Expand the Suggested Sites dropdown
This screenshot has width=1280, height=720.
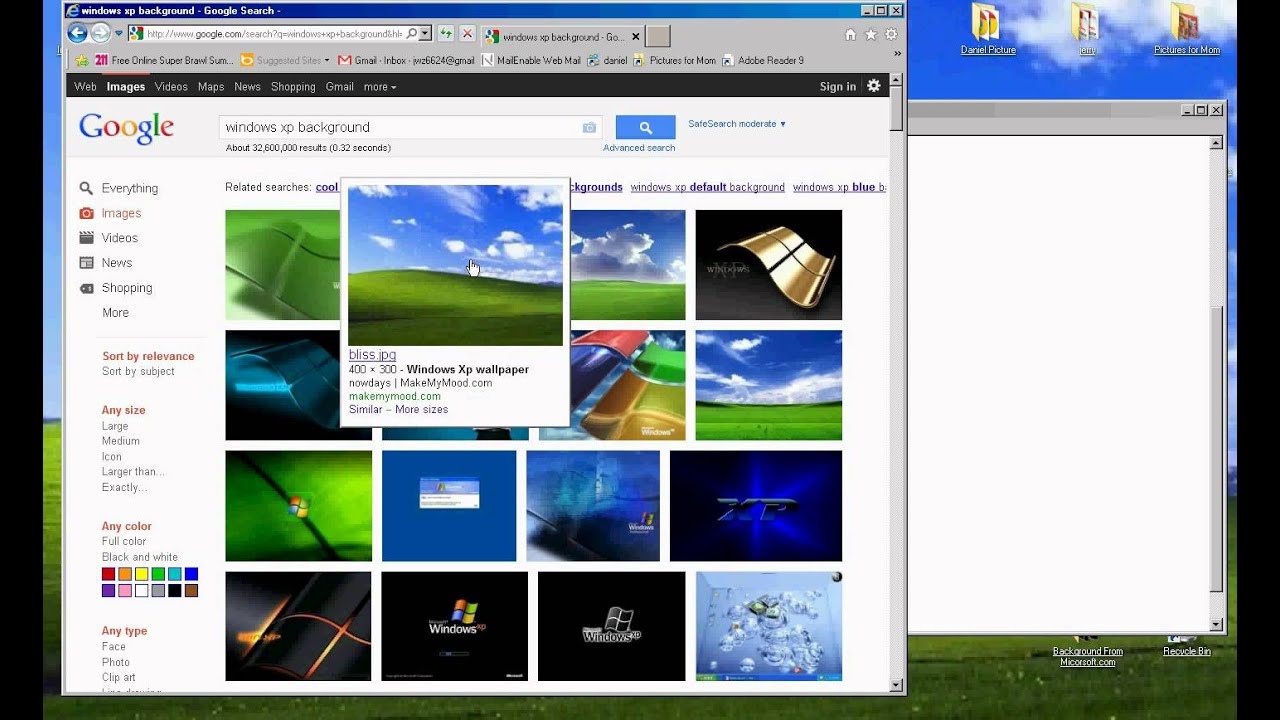[327, 61]
